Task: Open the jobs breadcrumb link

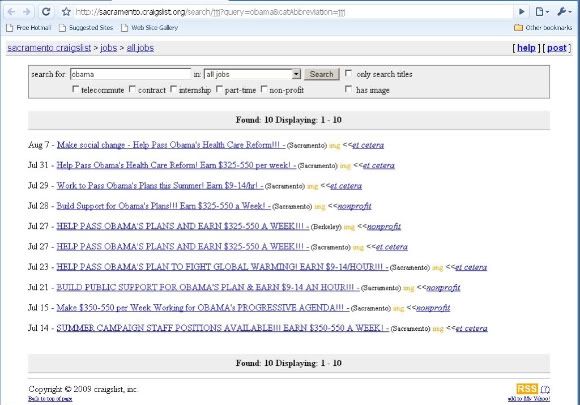Action: [x=108, y=48]
